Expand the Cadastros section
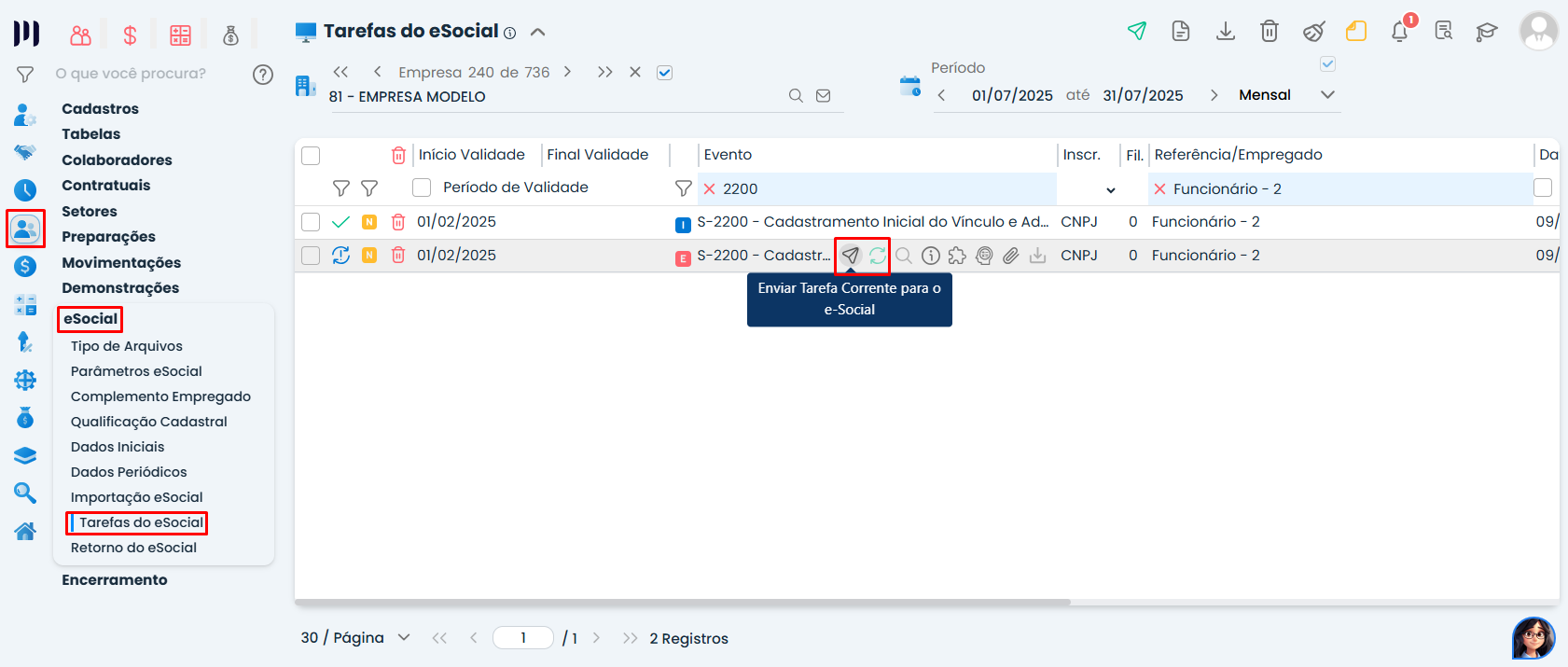 100,109
